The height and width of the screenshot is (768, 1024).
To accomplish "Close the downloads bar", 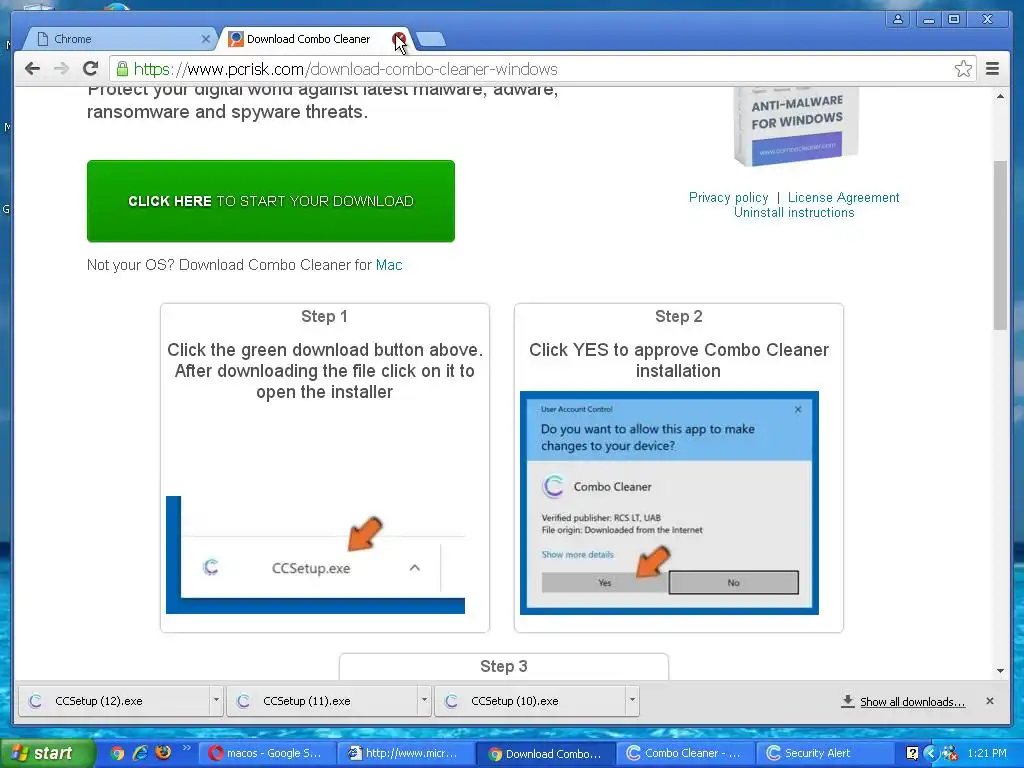I will (989, 701).
